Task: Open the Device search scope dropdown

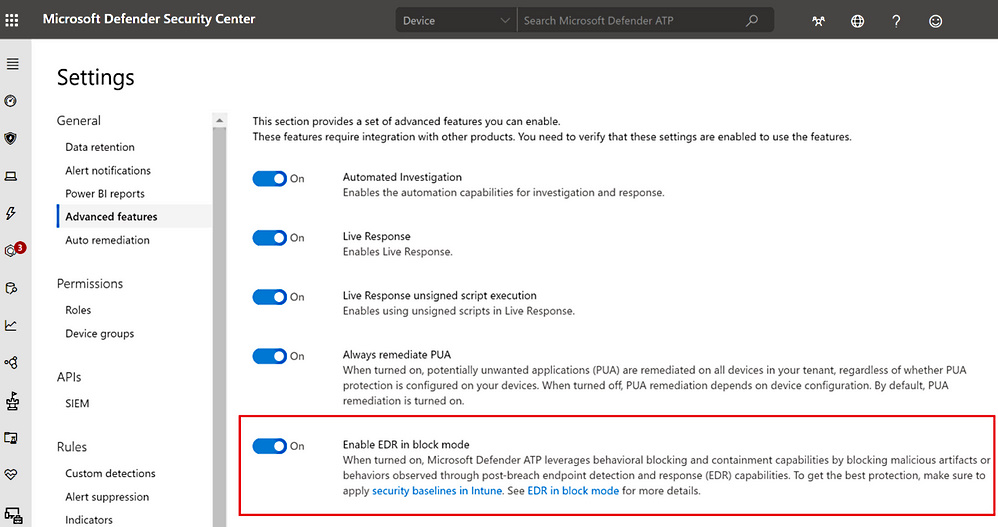Action: point(455,21)
